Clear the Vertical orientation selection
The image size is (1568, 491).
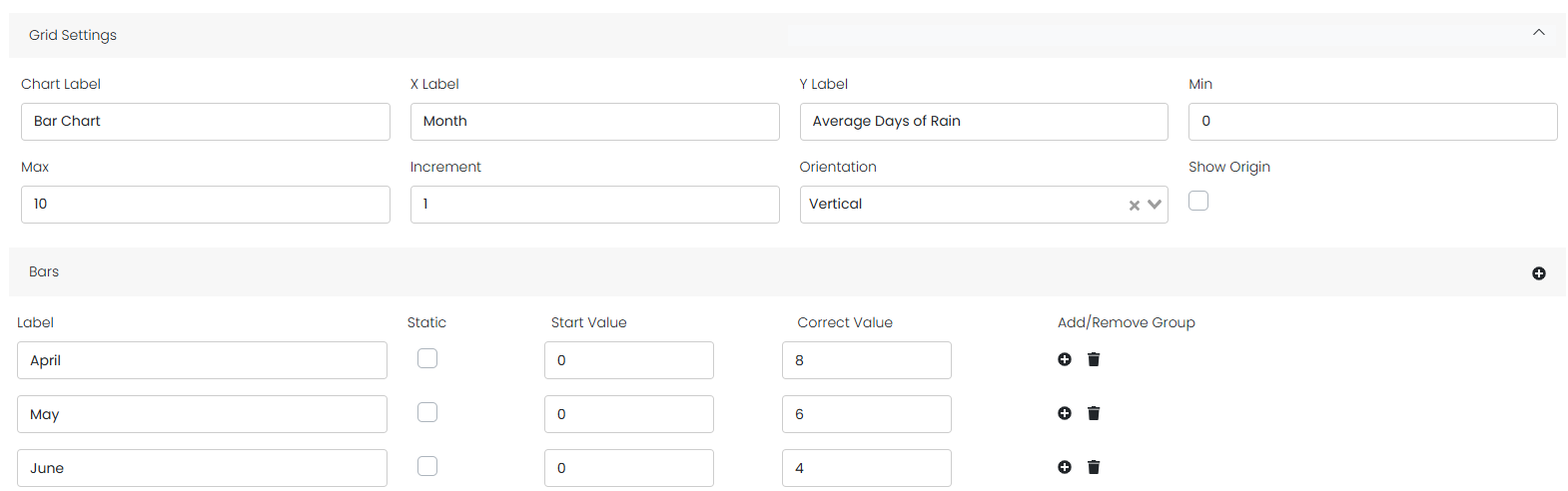[1134, 206]
